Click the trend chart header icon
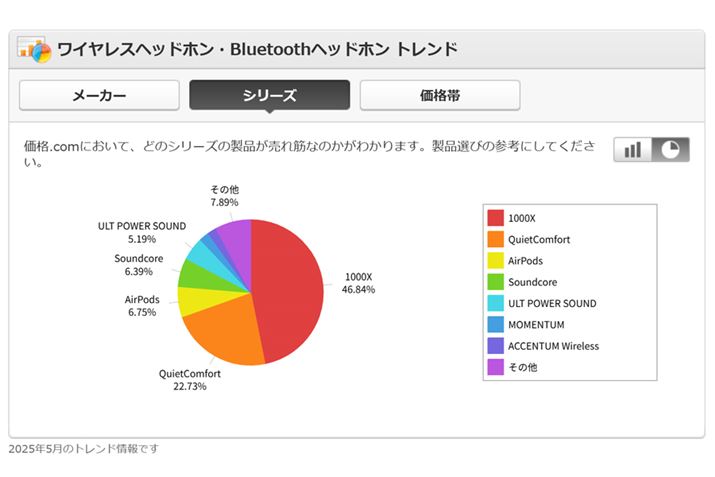This screenshot has width=715, height=477. coord(34,49)
